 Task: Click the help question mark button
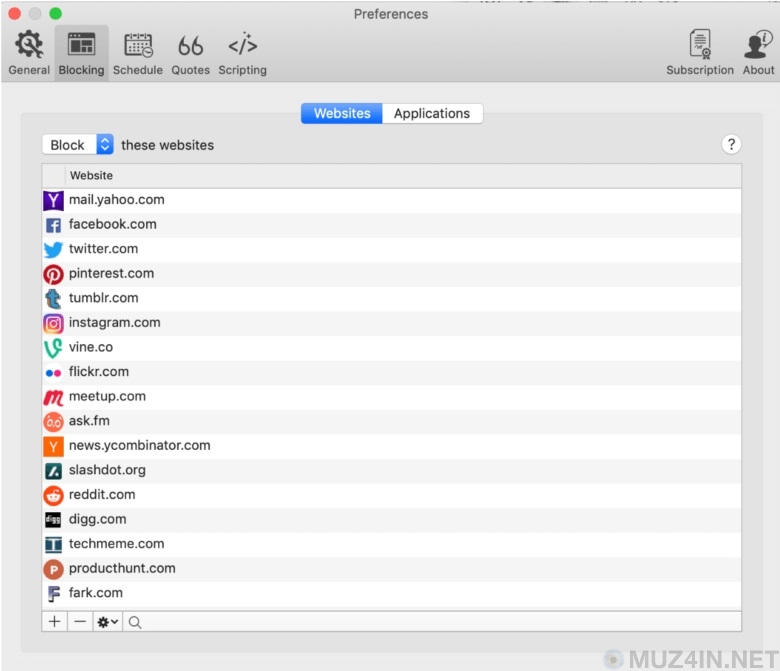[731, 145]
